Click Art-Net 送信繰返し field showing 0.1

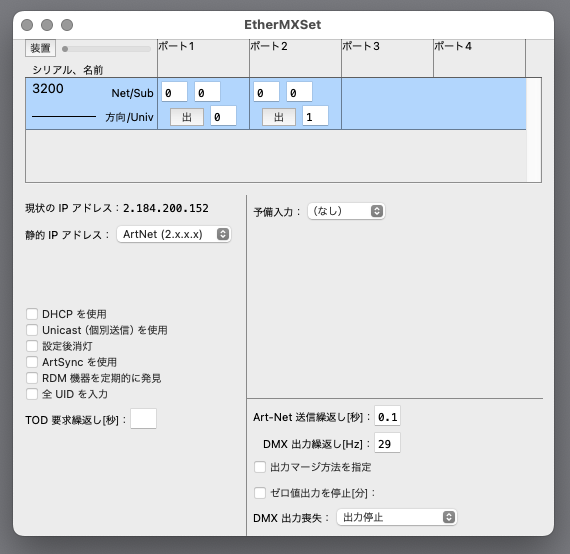point(388,416)
